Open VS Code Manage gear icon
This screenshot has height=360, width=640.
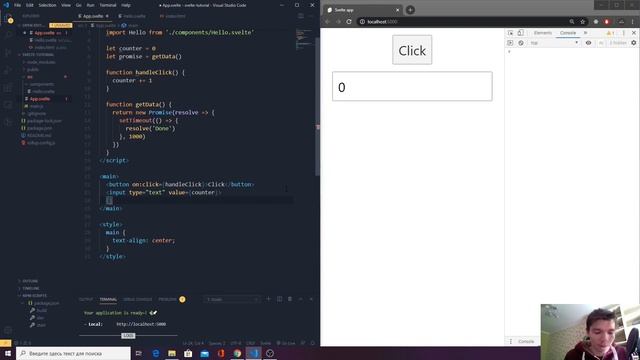click(8, 330)
